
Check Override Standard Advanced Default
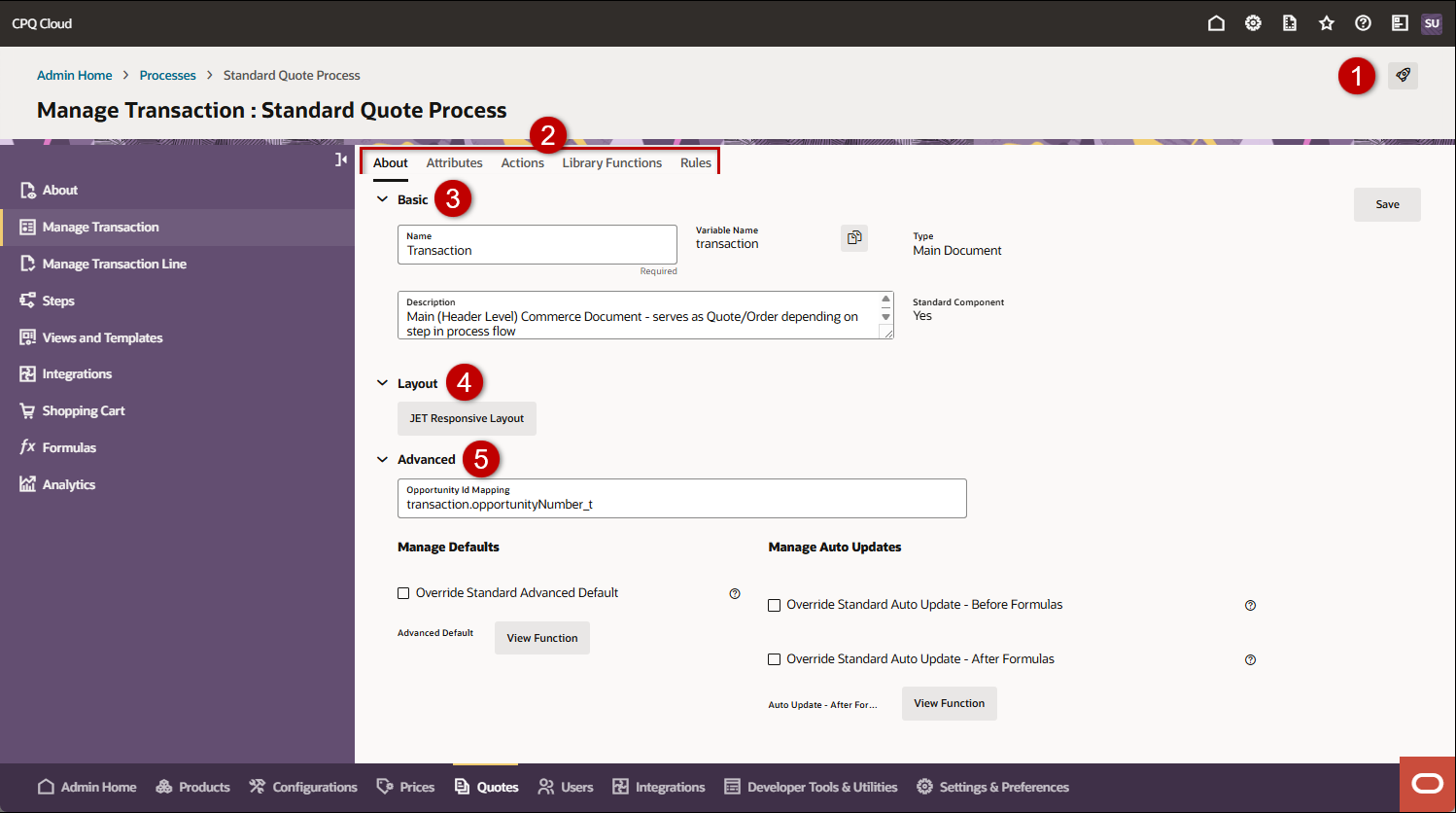tap(403, 592)
